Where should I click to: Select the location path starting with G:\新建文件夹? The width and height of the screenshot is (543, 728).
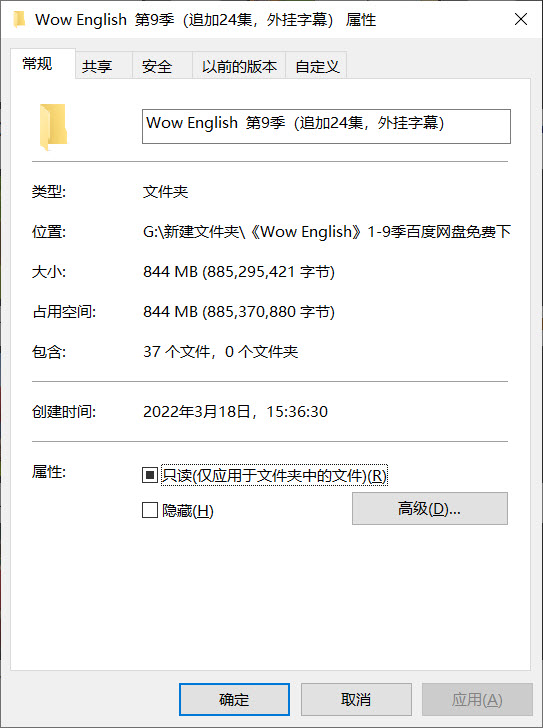327,231
